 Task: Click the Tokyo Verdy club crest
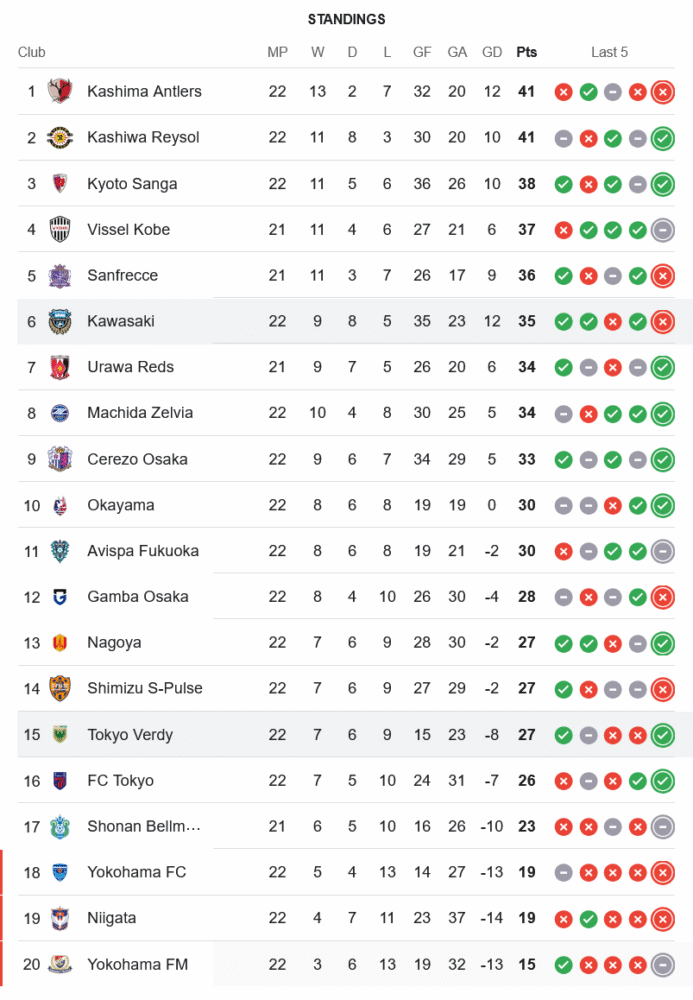pyautogui.click(x=60, y=735)
